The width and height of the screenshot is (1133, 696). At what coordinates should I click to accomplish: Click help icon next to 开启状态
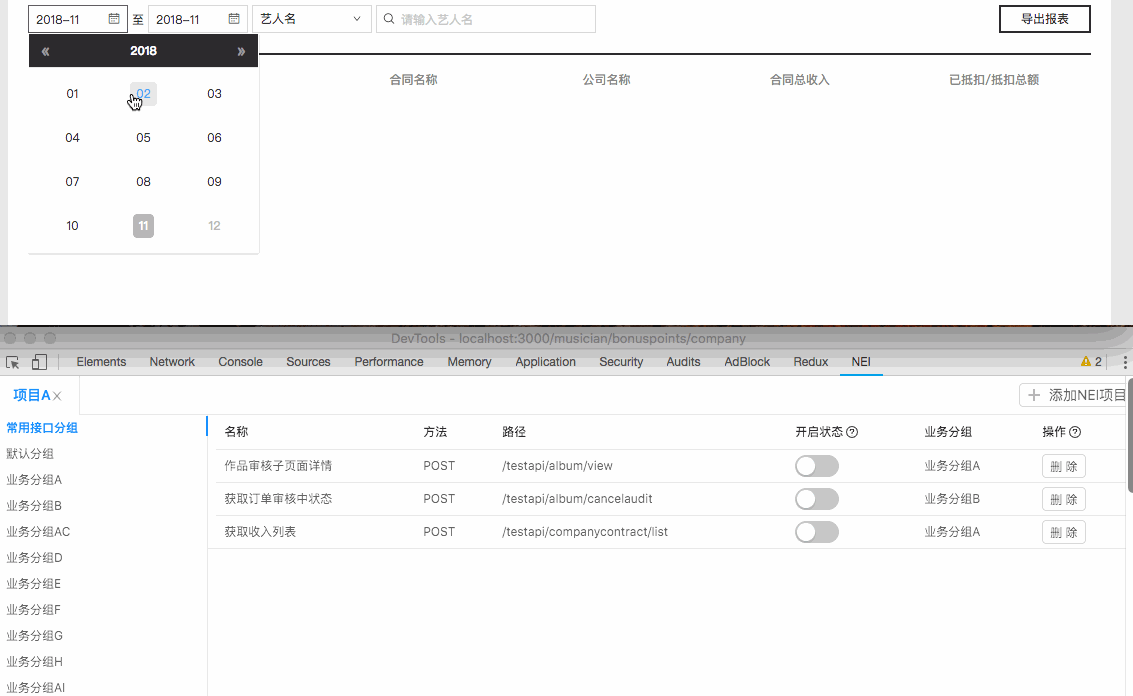click(852, 432)
